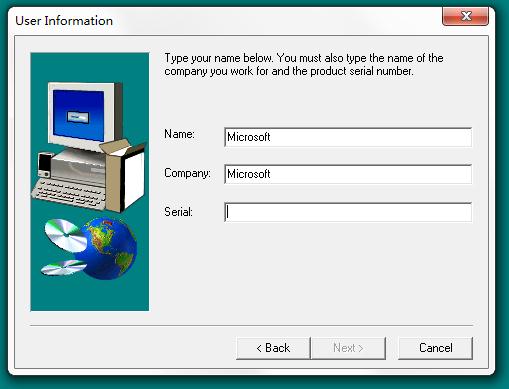Click the greyed-out Next button
This screenshot has height=389, width=509.
tap(348, 348)
